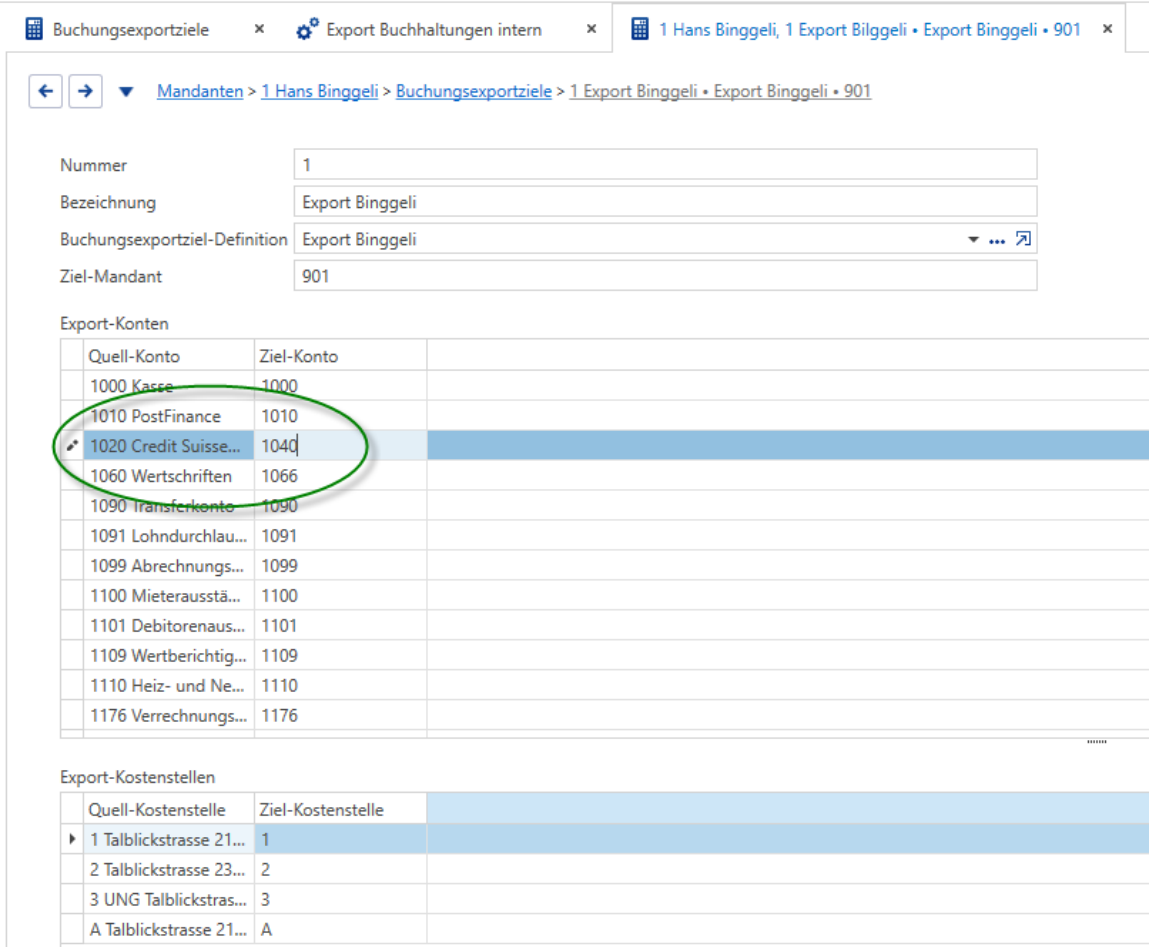Viewport: 1149px width, 947px height.
Task: Click the ellipsis lookup button for Buchungsexportziel-Definition
Action: click(x=997, y=240)
